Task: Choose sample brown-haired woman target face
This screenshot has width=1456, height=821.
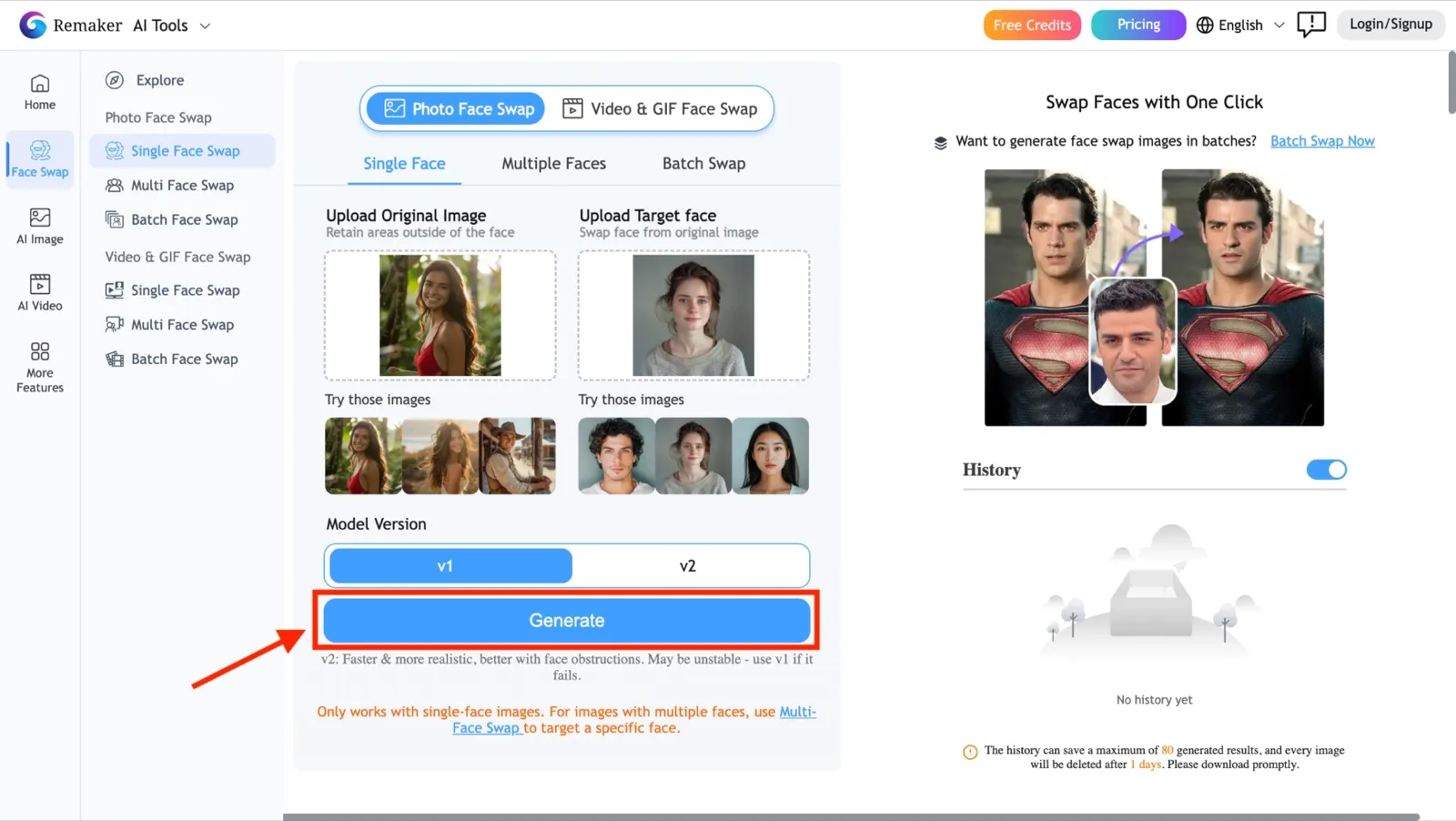Action: pyautogui.click(x=693, y=456)
